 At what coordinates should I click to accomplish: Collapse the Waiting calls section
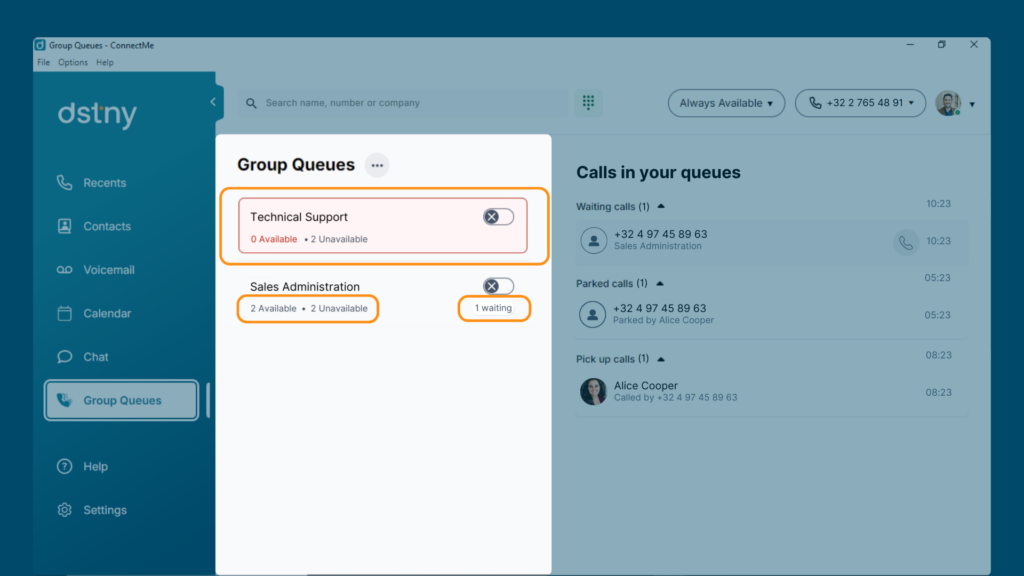click(661, 206)
